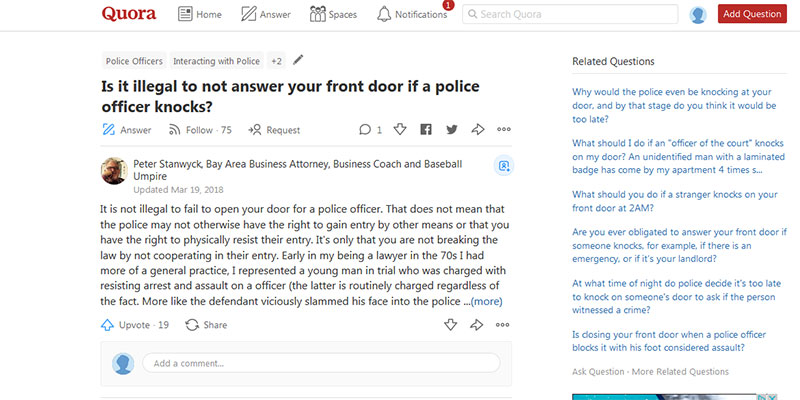Image resolution: width=800 pixels, height=400 pixels.
Task: Click the Add Question button
Action: 752,14
